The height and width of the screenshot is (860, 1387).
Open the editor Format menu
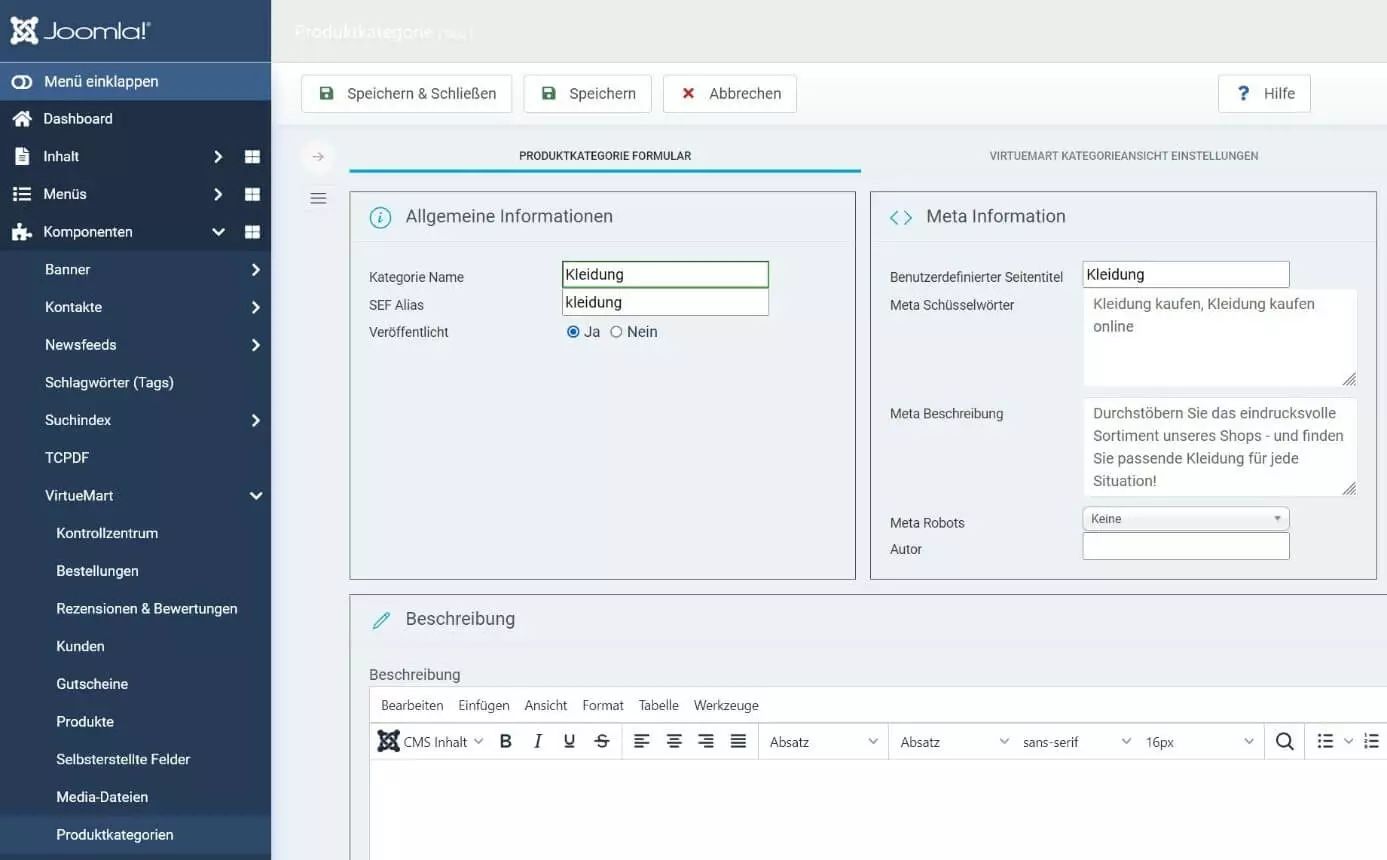(603, 706)
